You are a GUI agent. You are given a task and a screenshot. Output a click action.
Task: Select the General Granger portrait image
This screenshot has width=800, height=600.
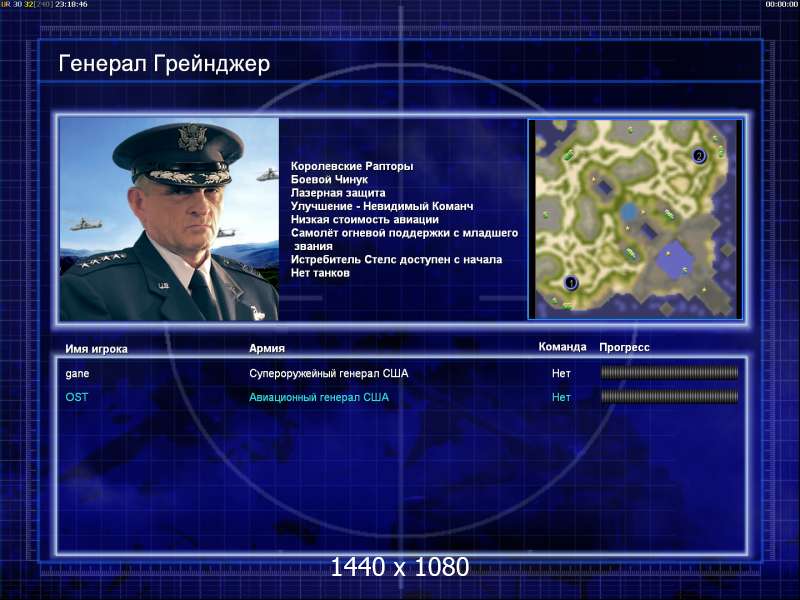click(x=169, y=219)
